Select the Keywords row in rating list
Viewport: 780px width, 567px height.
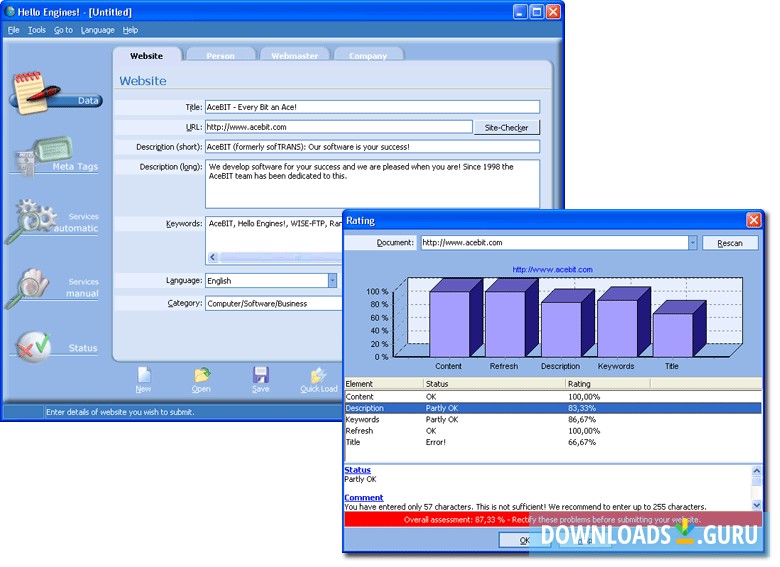553,420
